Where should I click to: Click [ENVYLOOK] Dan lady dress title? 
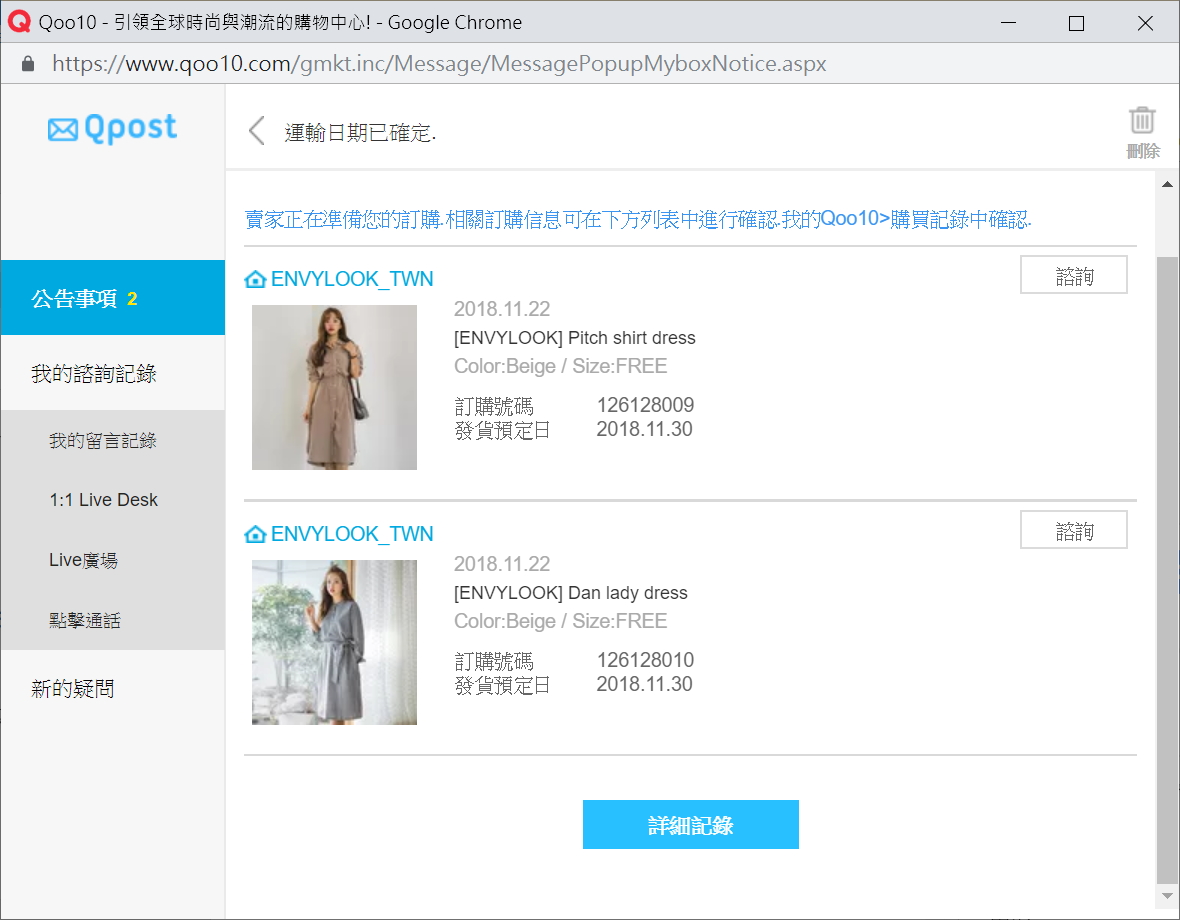[570, 593]
